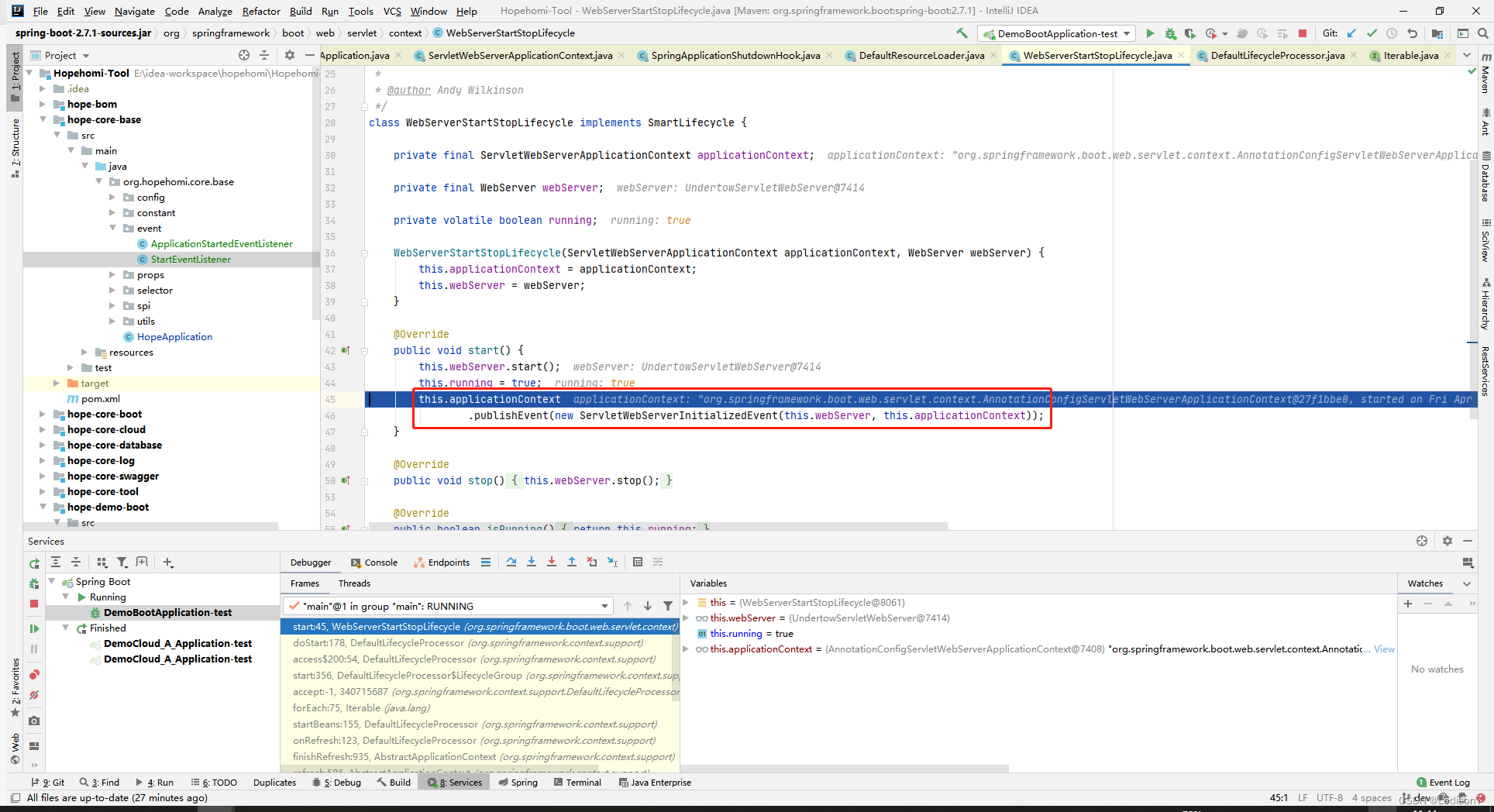
Task: Toggle the Hierarchy tool window on the right stripe
Action: pos(1485,304)
